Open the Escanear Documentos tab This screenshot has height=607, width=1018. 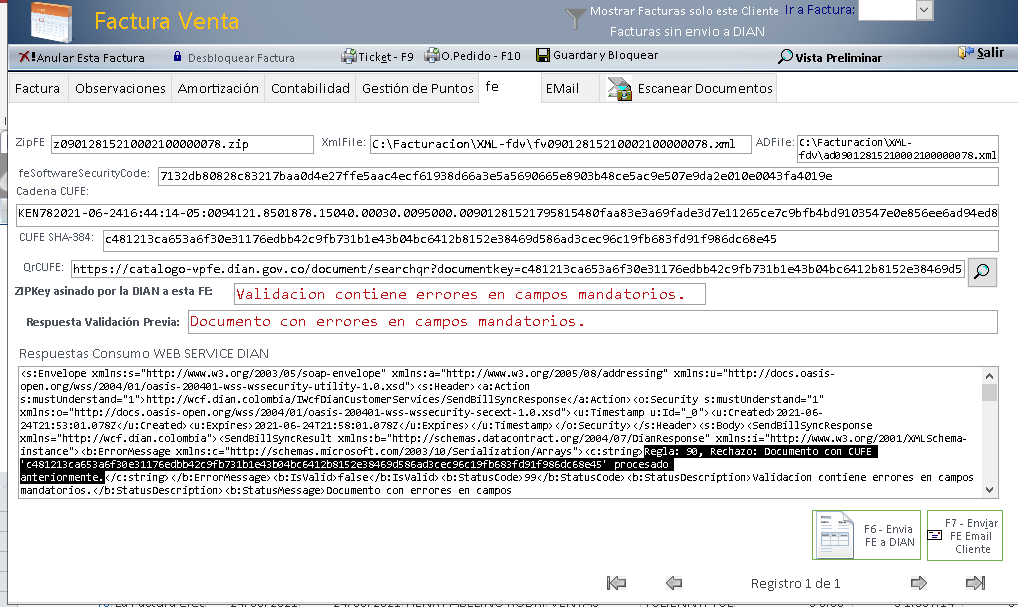point(689,88)
